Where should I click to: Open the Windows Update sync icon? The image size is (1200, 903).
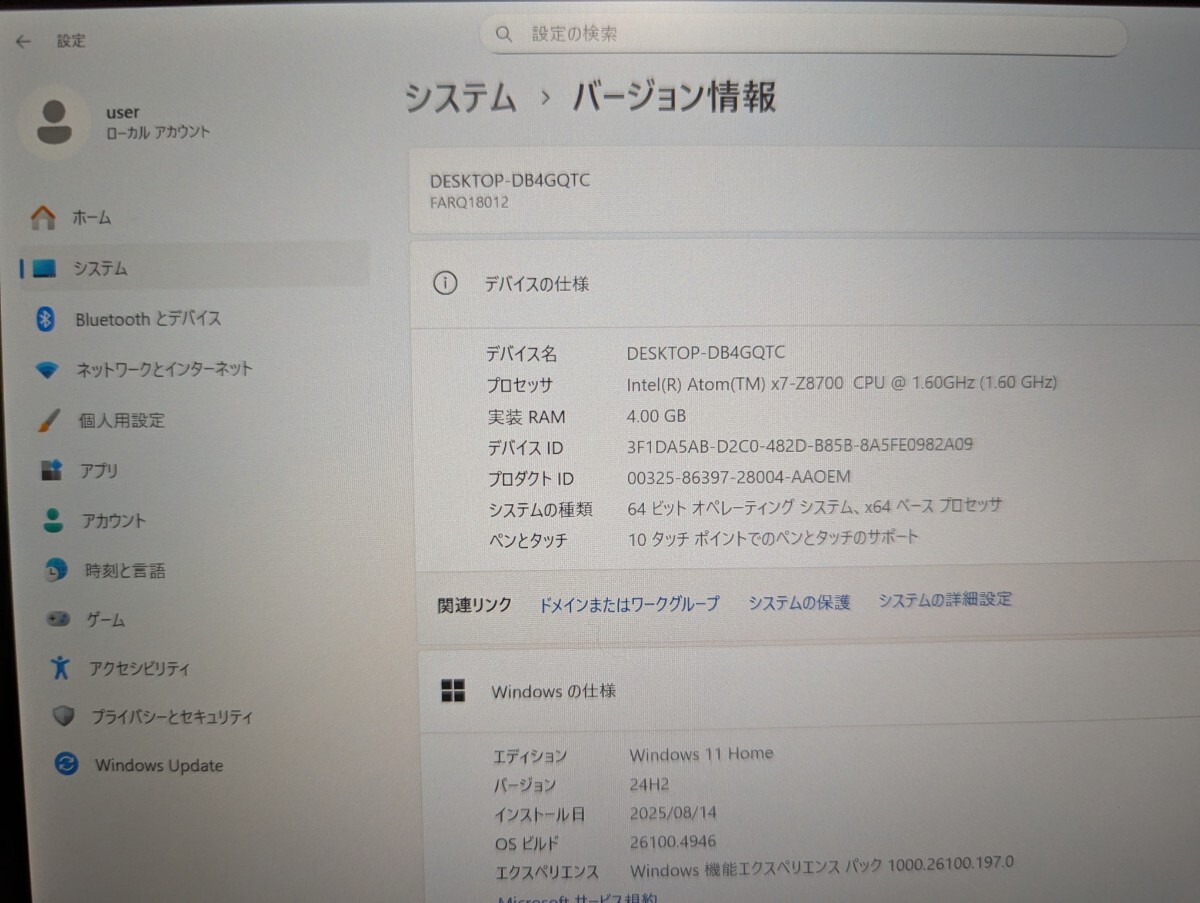tap(67, 765)
